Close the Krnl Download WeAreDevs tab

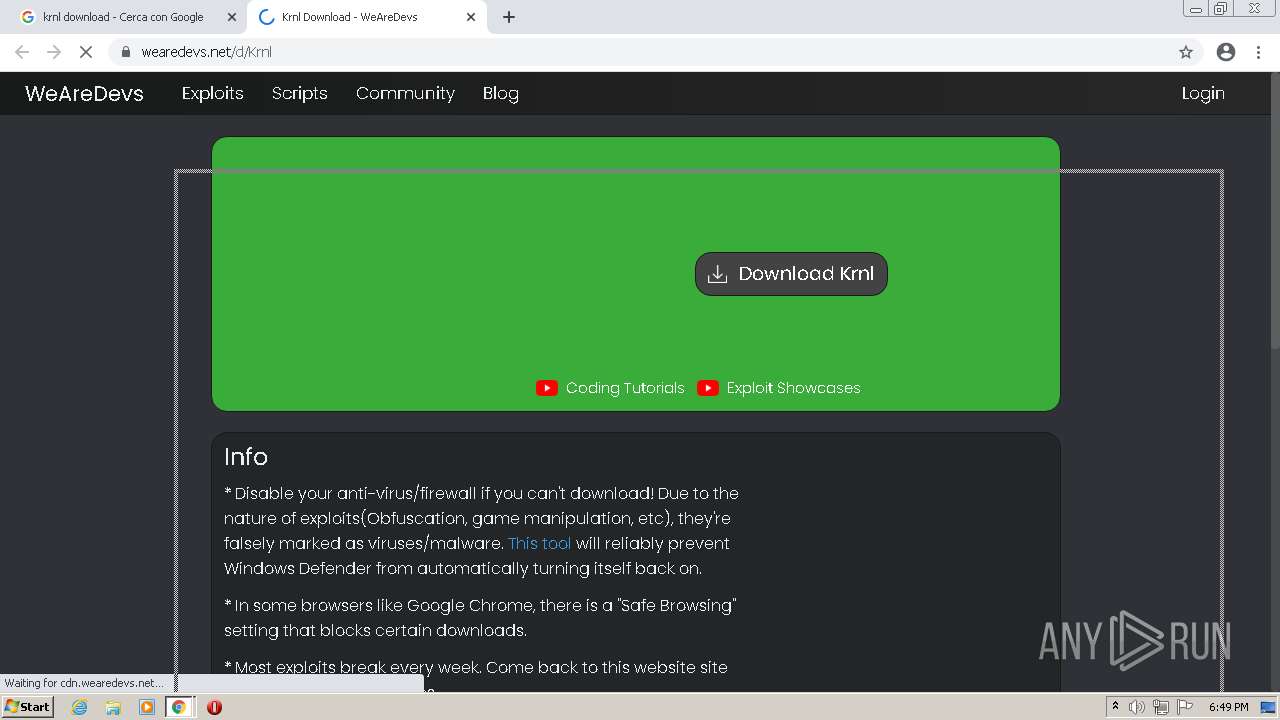pyautogui.click(x=471, y=17)
